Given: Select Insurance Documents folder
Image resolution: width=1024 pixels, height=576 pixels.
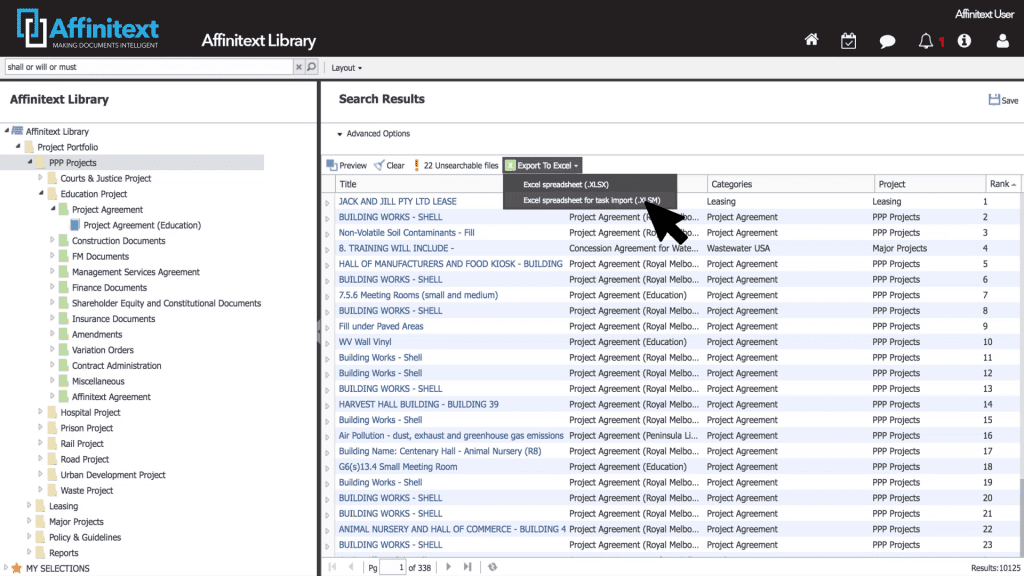Looking at the screenshot, I should [113, 319].
